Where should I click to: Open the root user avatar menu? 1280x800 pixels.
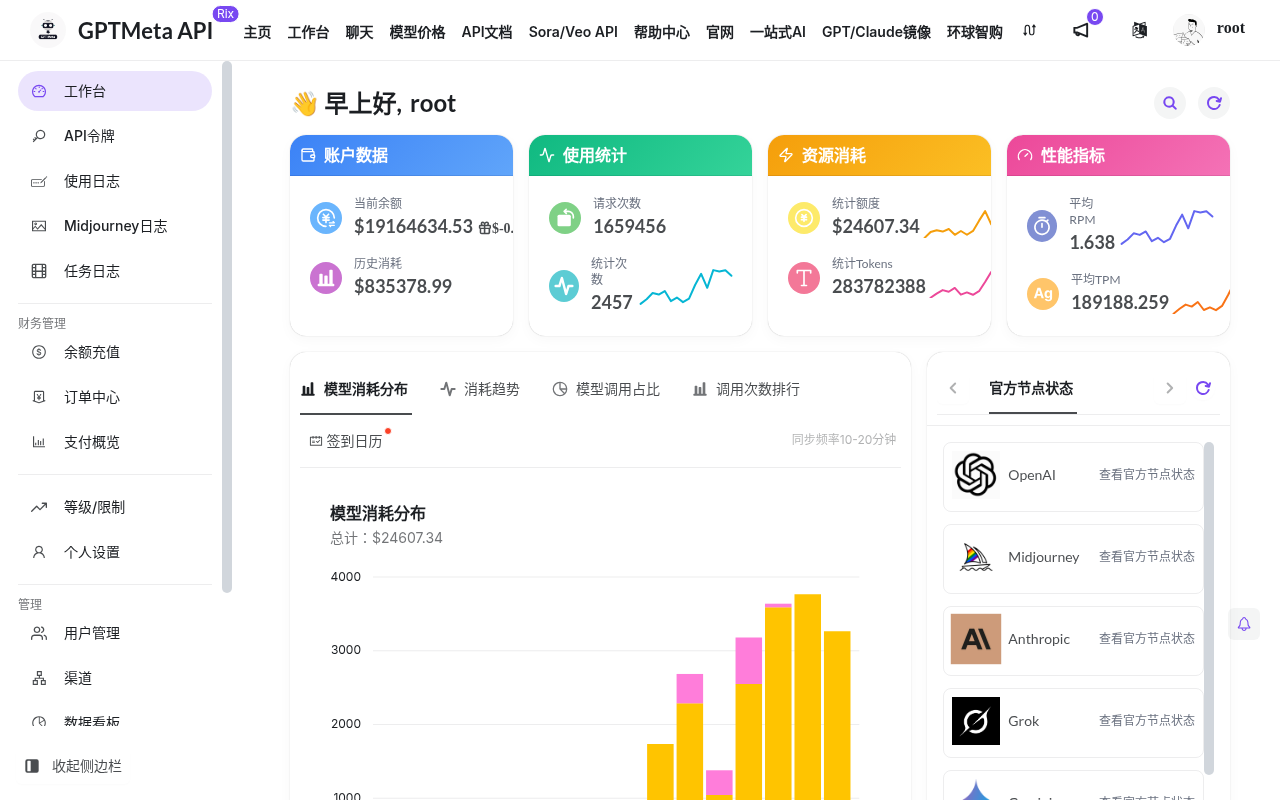[x=1189, y=30]
